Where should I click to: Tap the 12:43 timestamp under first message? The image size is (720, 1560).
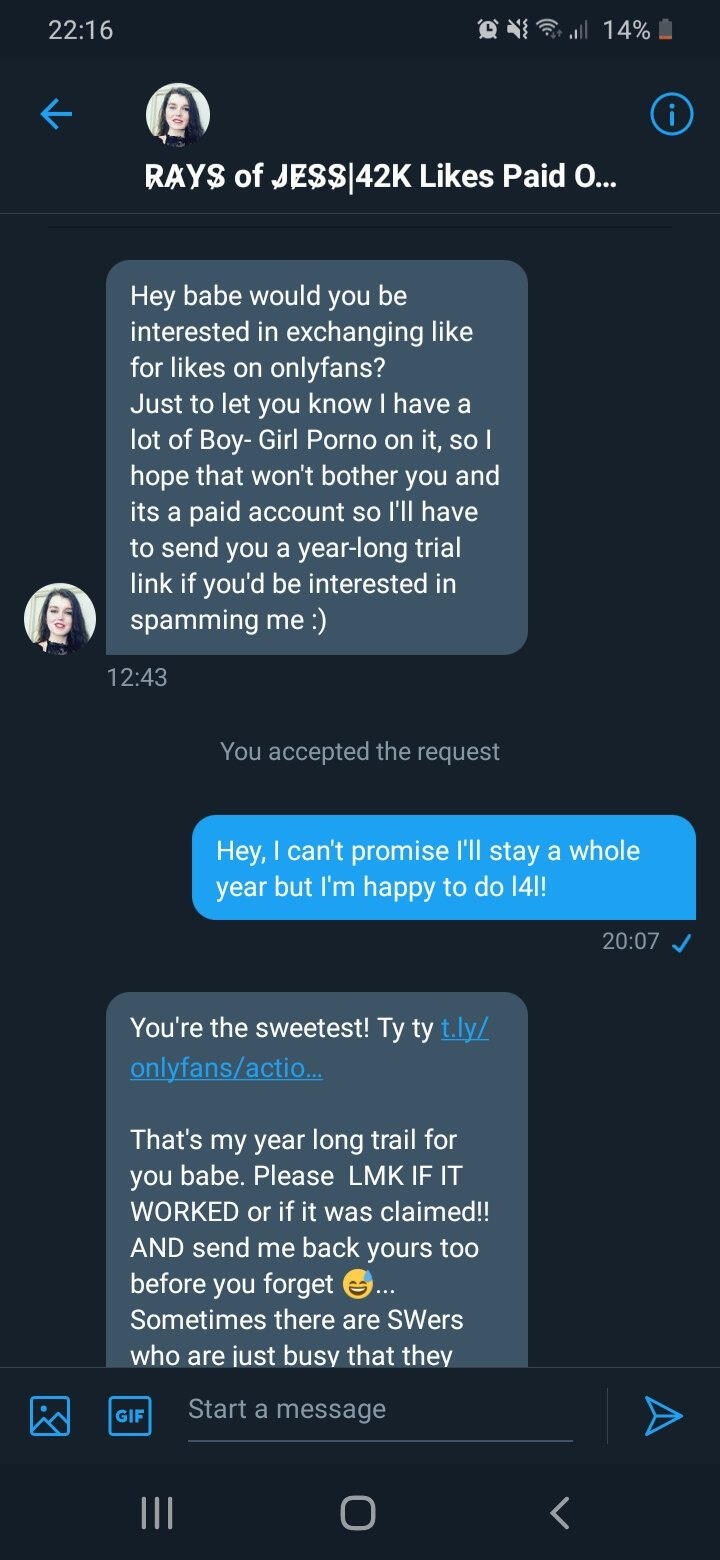137,677
